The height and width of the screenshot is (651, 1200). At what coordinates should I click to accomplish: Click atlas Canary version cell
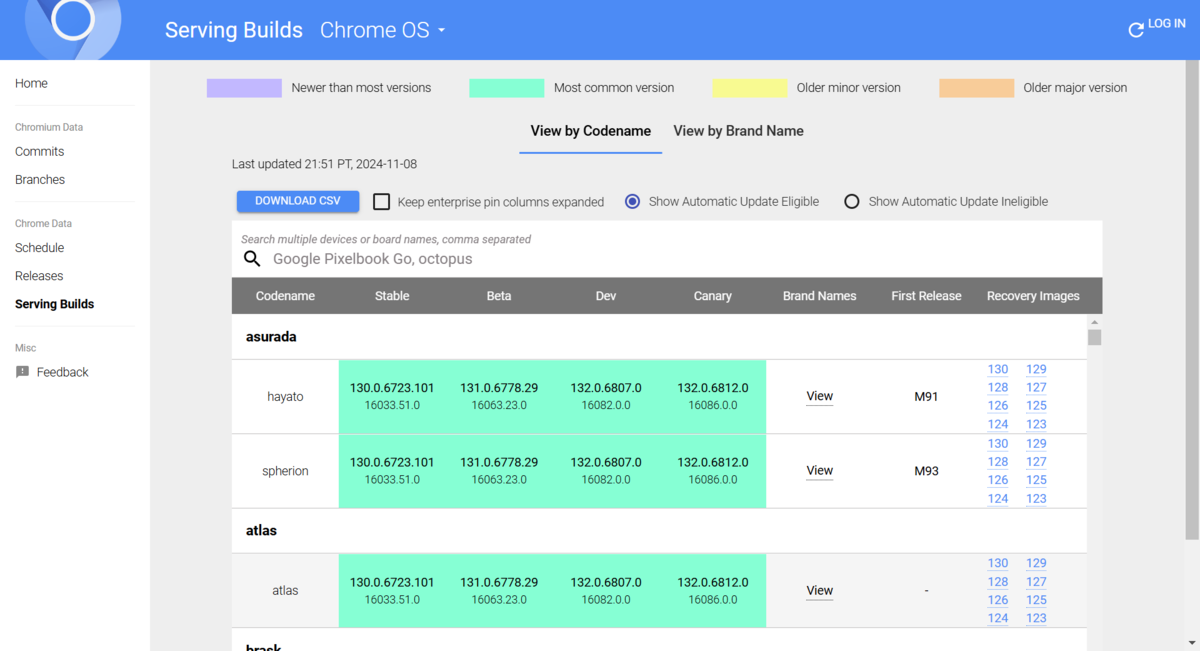click(x=713, y=590)
